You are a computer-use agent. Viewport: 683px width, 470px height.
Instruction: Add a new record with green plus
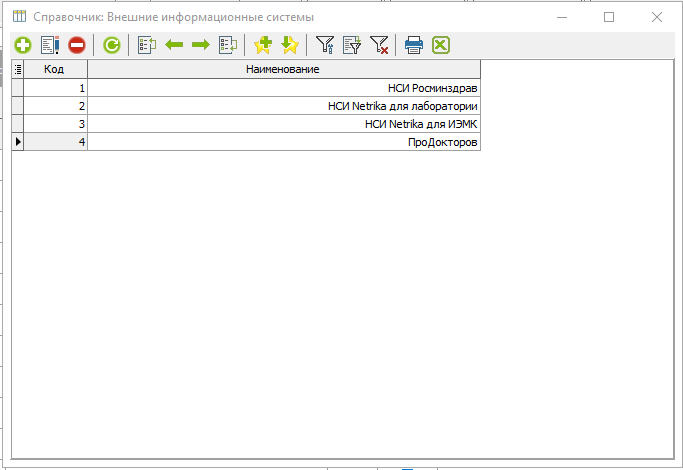23,45
